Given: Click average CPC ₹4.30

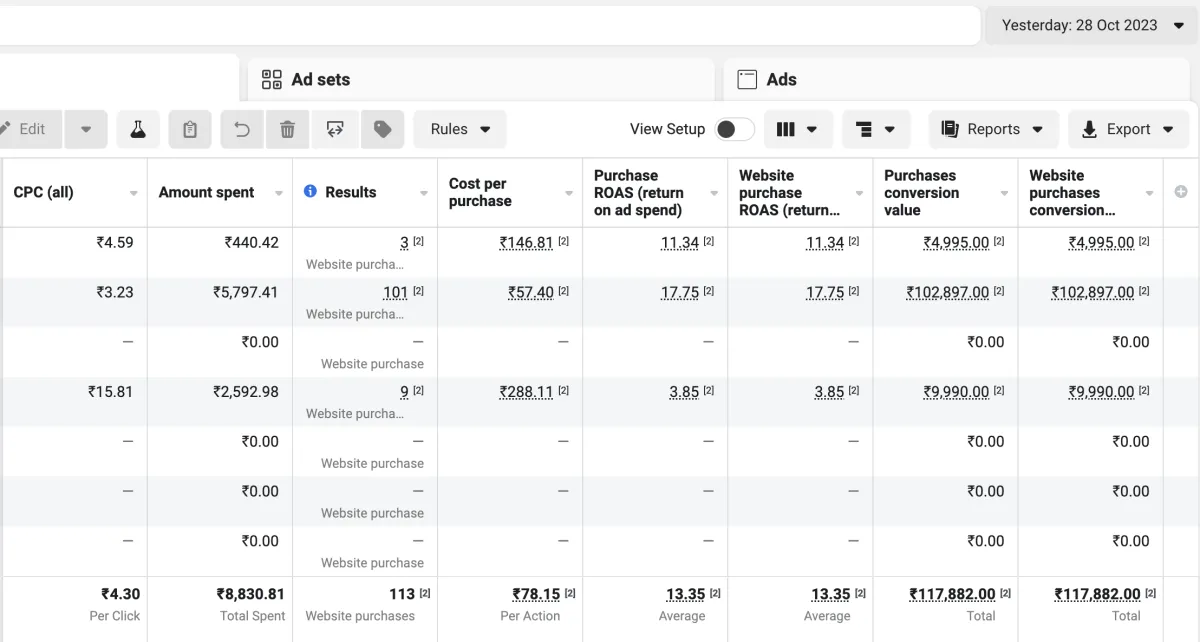Looking at the screenshot, I should (120, 594).
